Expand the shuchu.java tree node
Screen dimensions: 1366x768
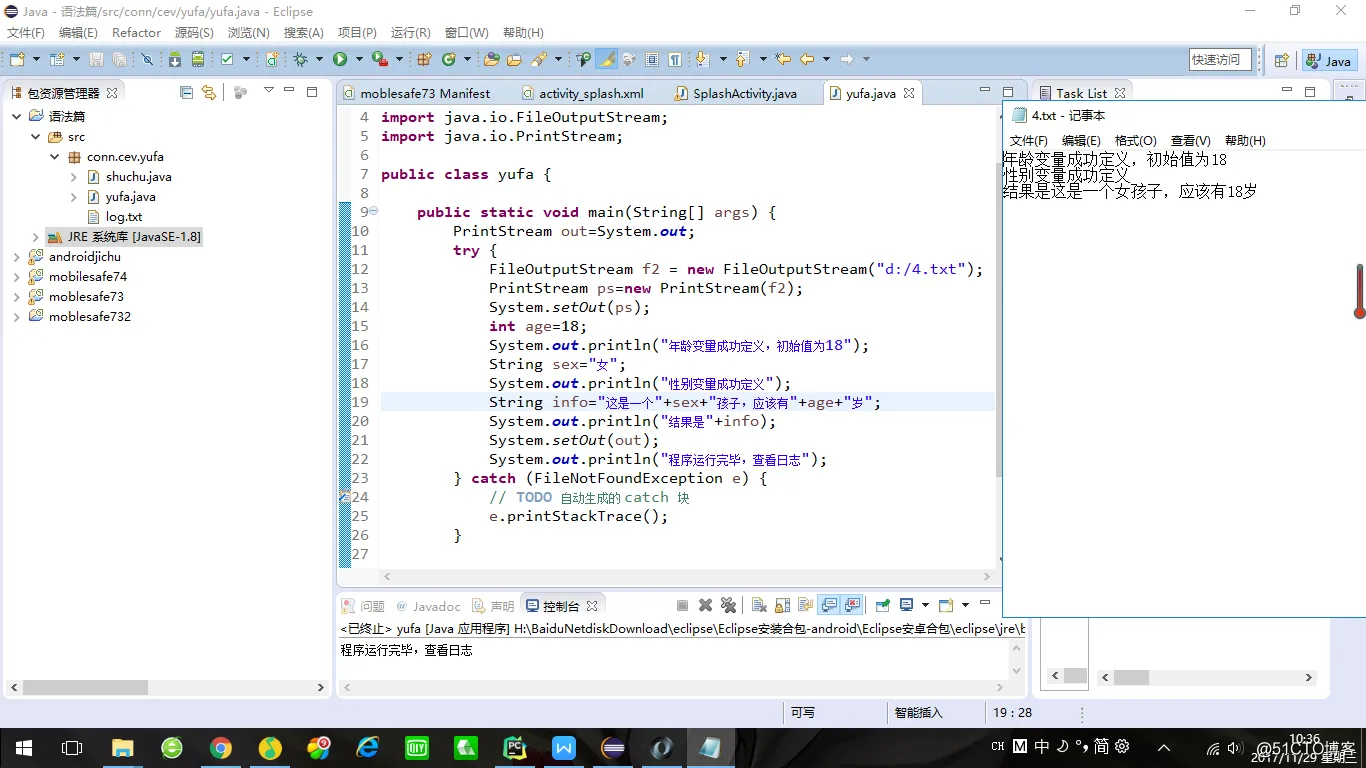[74, 176]
